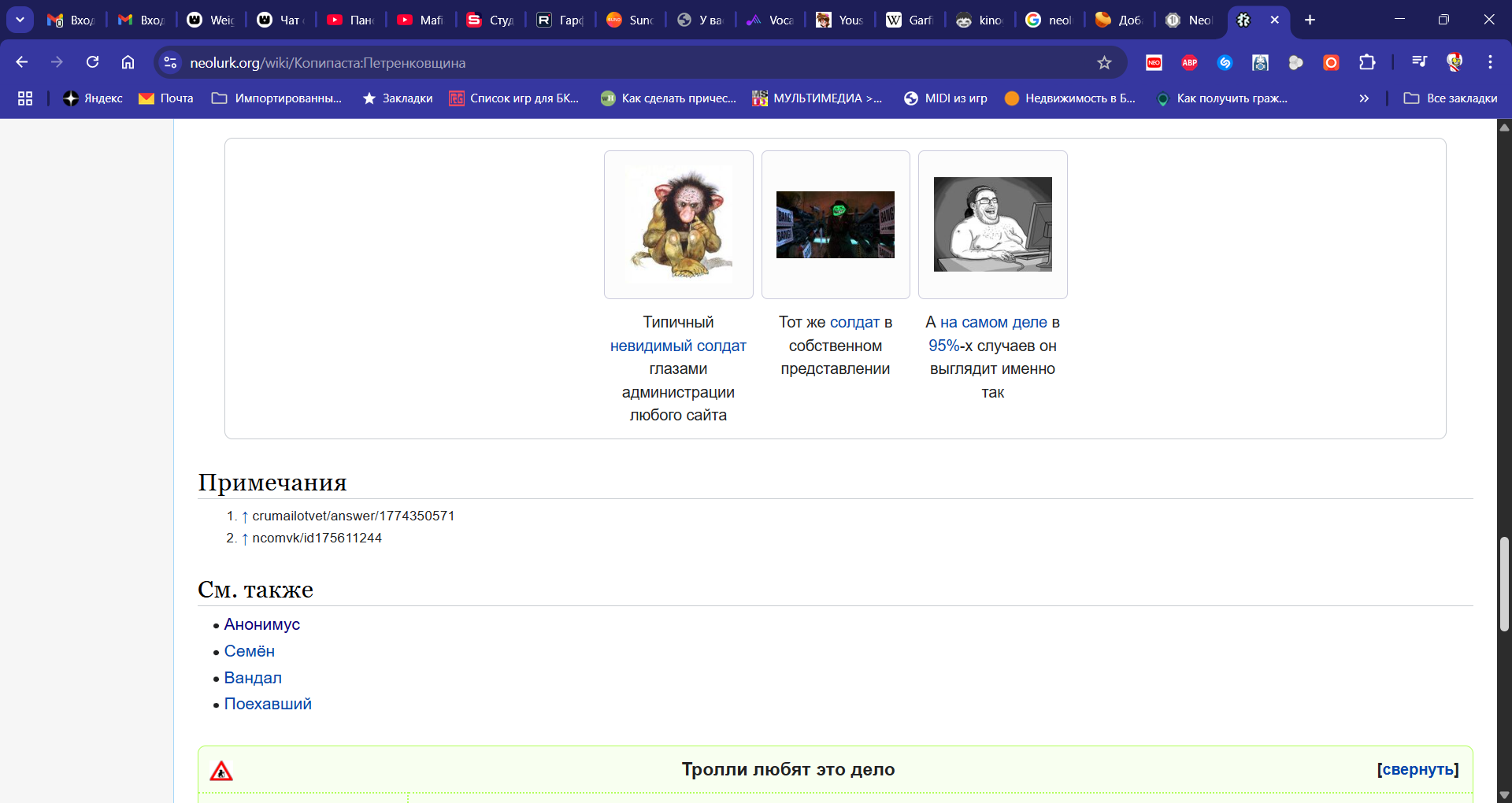Switch to the Garfield Wikipedia tab
The image size is (1512, 803).
pos(910,20)
